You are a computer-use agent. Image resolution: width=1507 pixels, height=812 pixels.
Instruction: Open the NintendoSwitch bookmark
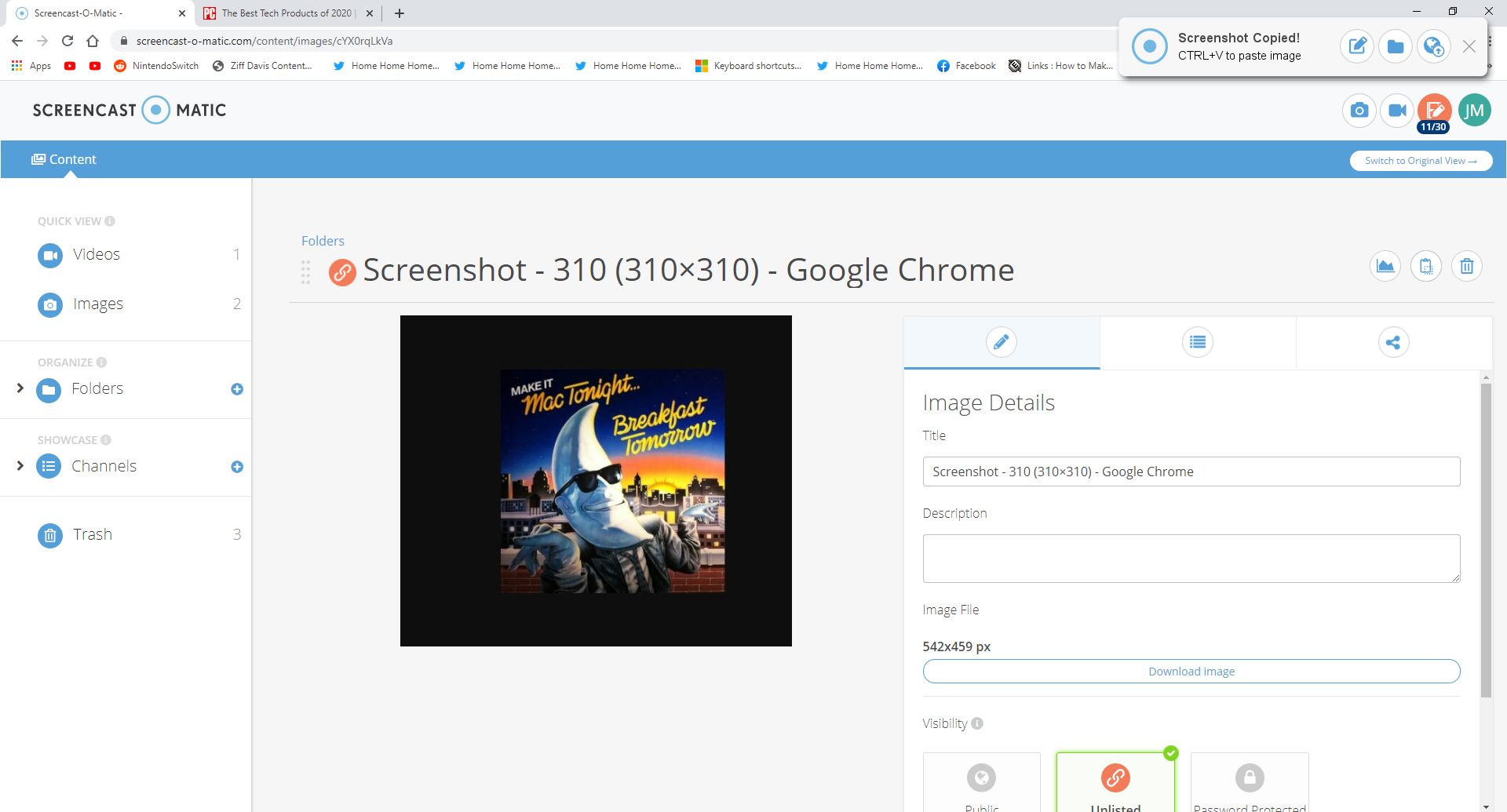(157, 66)
